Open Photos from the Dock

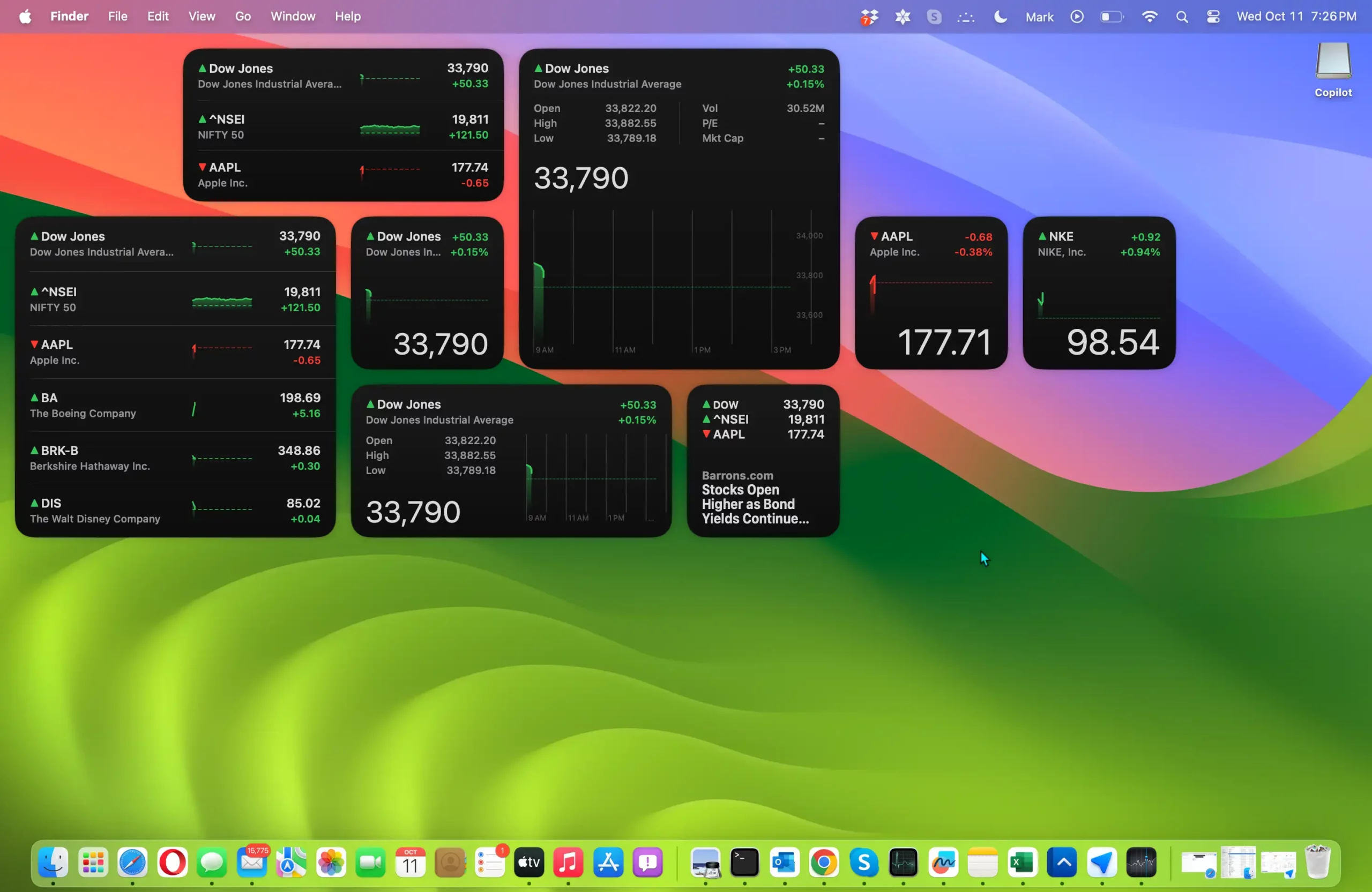331,862
